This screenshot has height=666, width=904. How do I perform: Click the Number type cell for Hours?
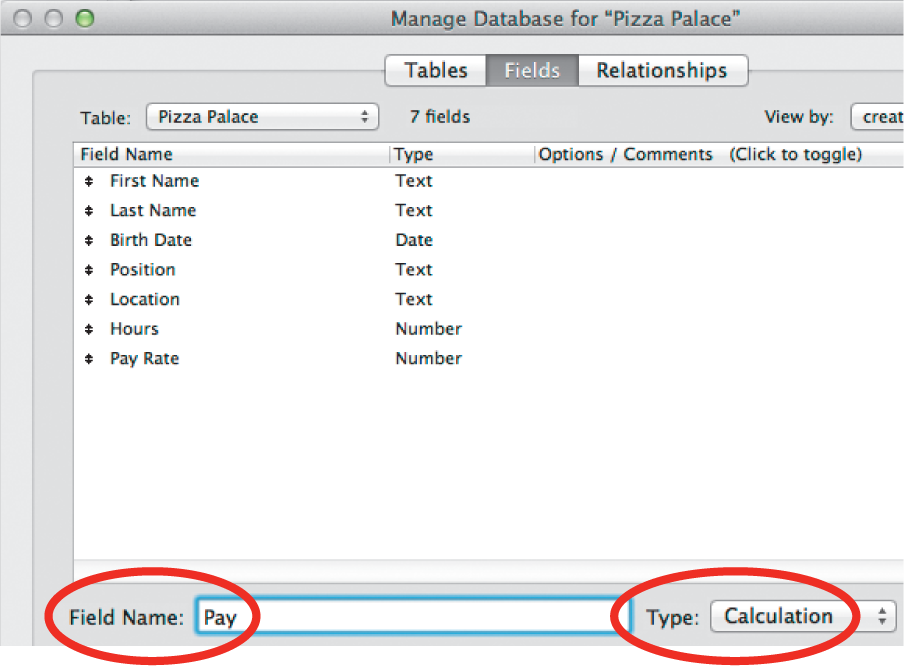(x=428, y=329)
